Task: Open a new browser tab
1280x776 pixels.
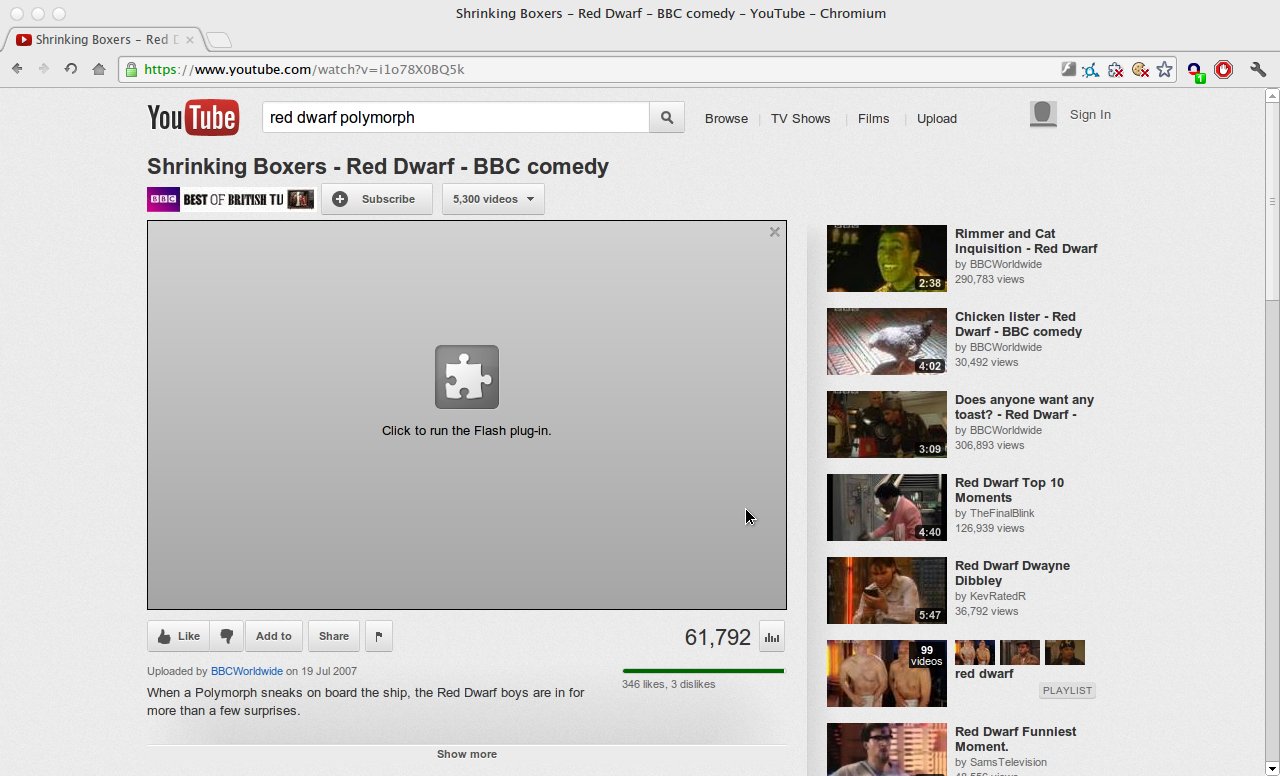Action: (218, 40)
